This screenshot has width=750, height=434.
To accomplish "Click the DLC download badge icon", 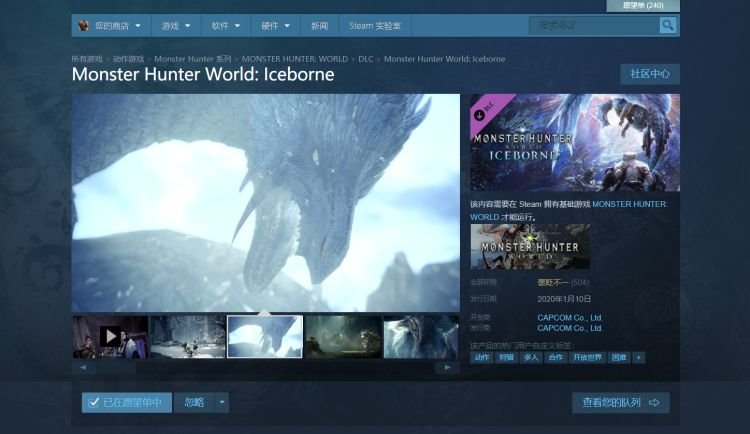I will 479,115.
